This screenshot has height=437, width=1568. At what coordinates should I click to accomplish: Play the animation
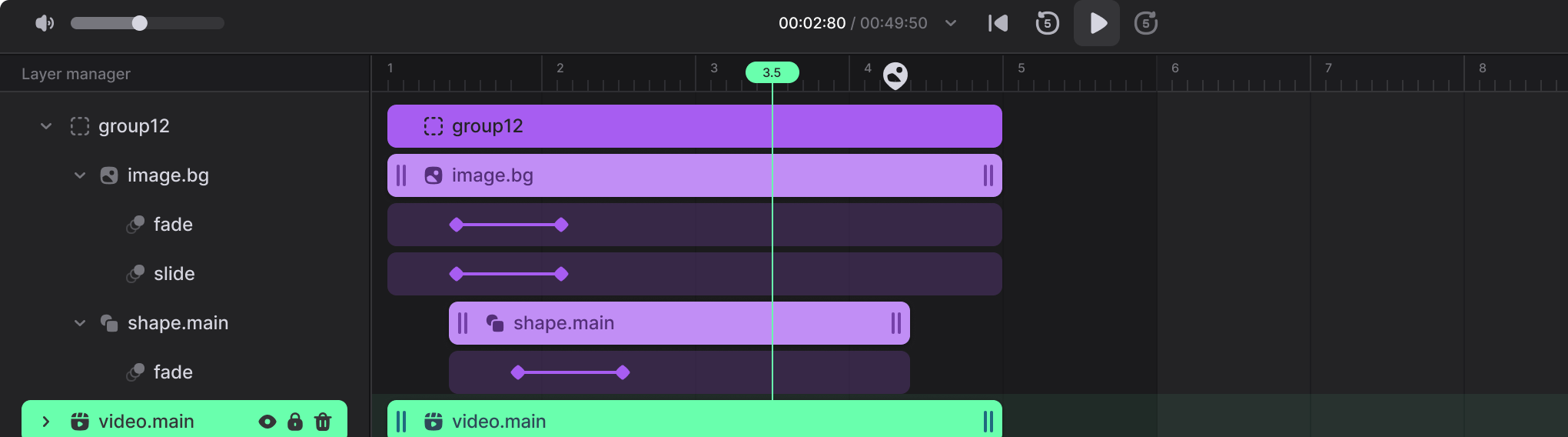[x=1097, y=23]
